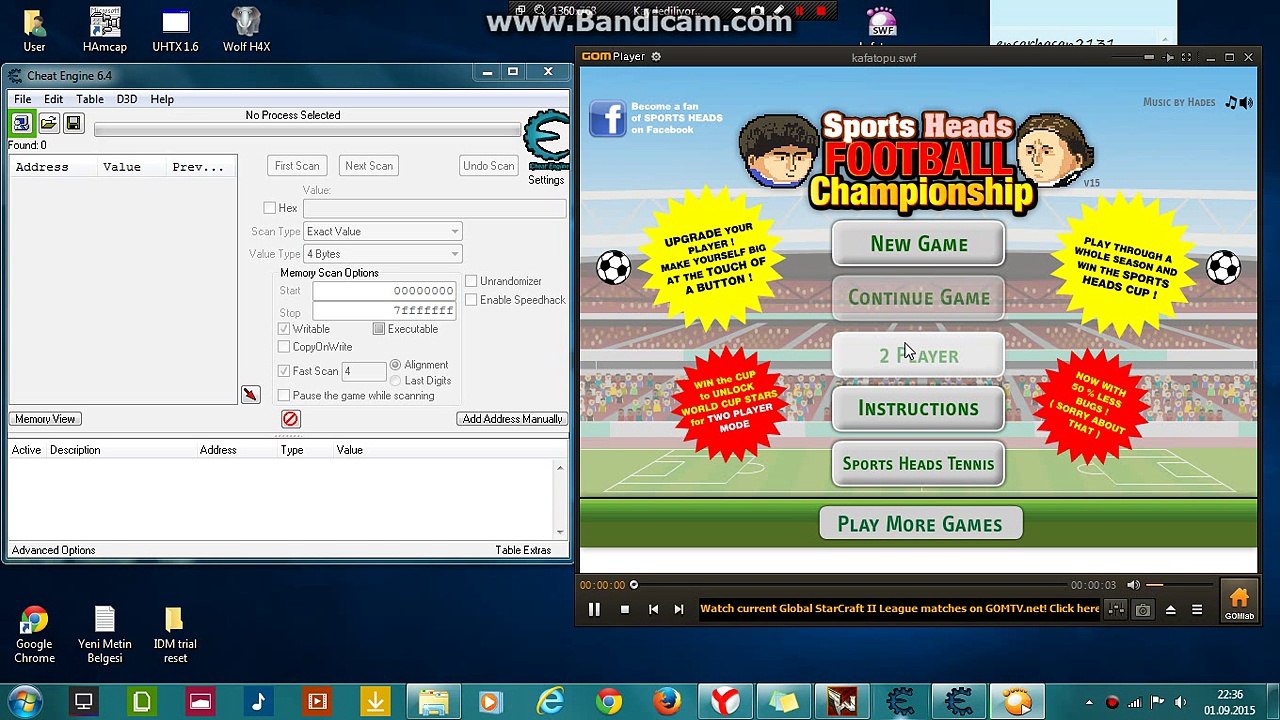1280x720 pixels.
Task: Click the Facebook icon in the game
Action: (x=607, y=118)
